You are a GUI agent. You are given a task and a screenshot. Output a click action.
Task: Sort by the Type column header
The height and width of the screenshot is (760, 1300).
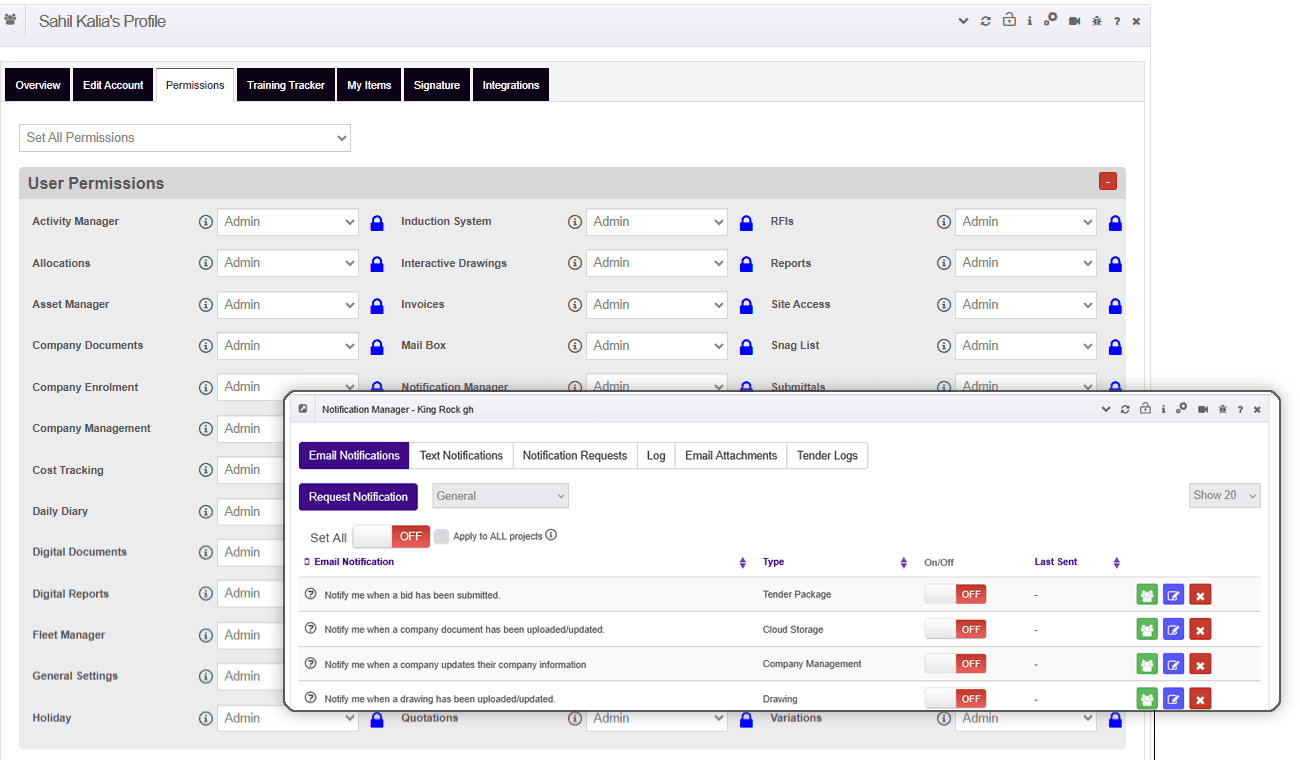coord(774,562)
